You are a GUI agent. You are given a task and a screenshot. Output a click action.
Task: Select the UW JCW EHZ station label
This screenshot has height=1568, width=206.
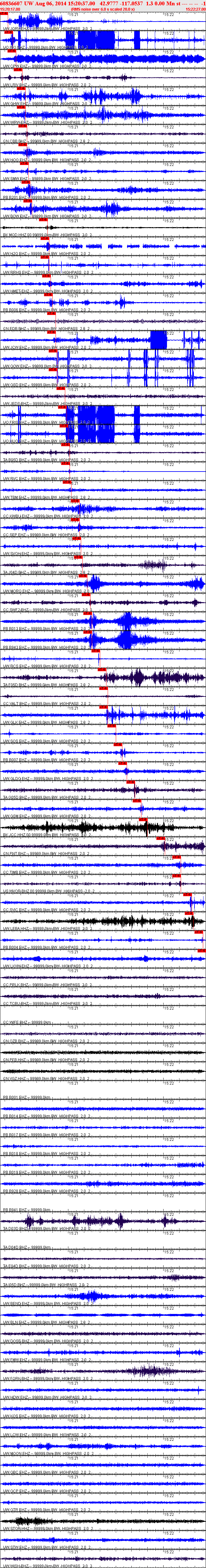click(x=47, y=348)
